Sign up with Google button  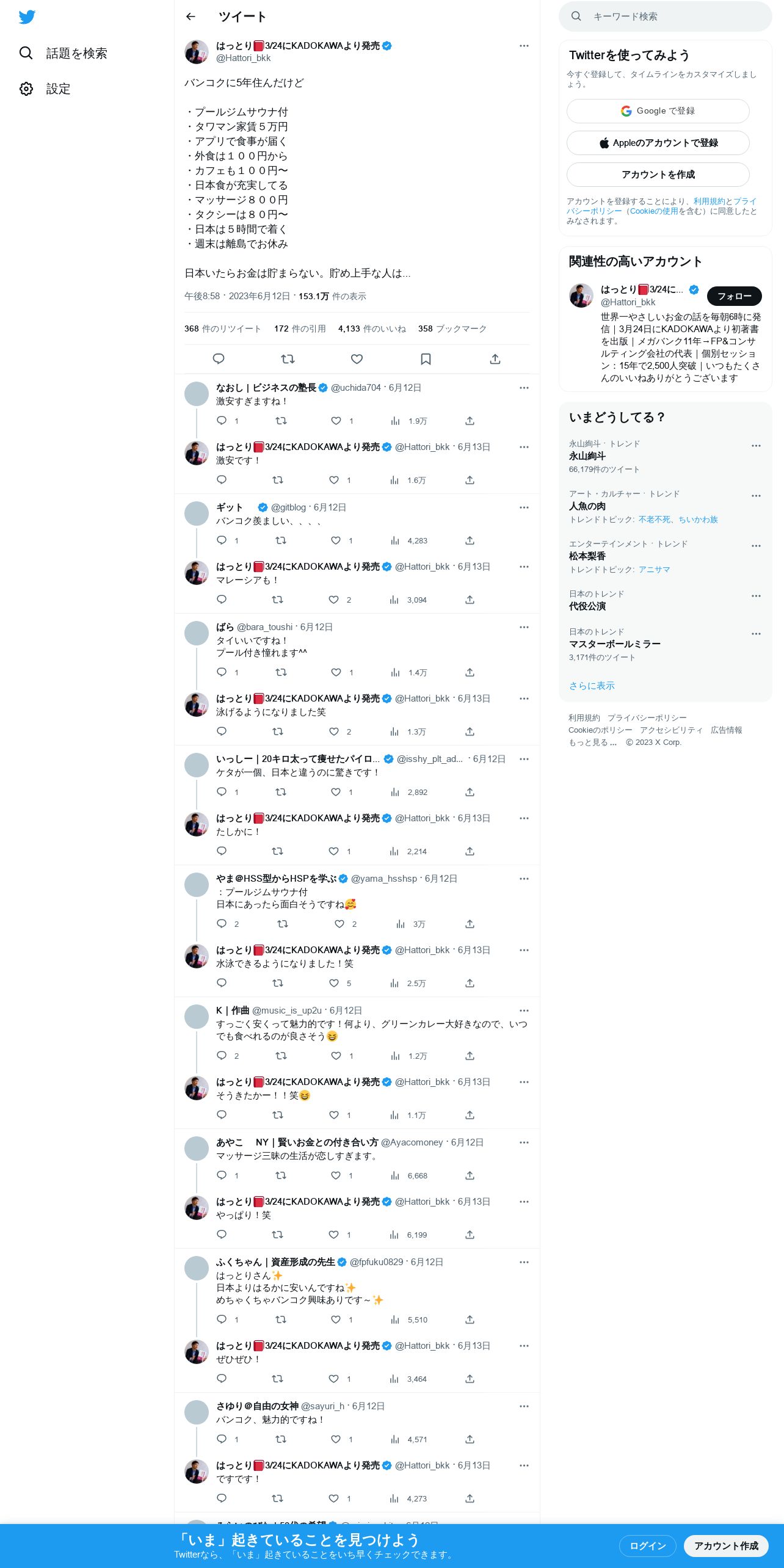click(x=658, y=111)
